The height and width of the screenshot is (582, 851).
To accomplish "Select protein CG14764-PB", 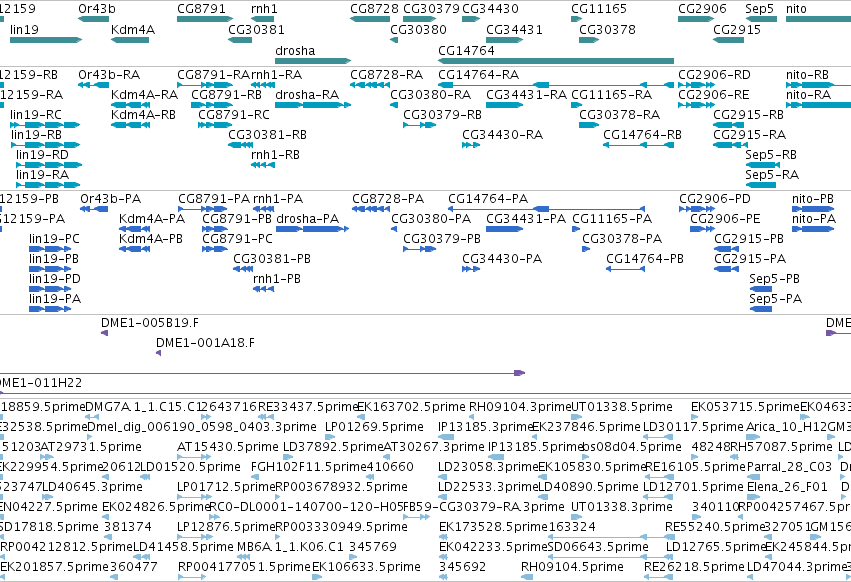I will click(x=625, y=269).
